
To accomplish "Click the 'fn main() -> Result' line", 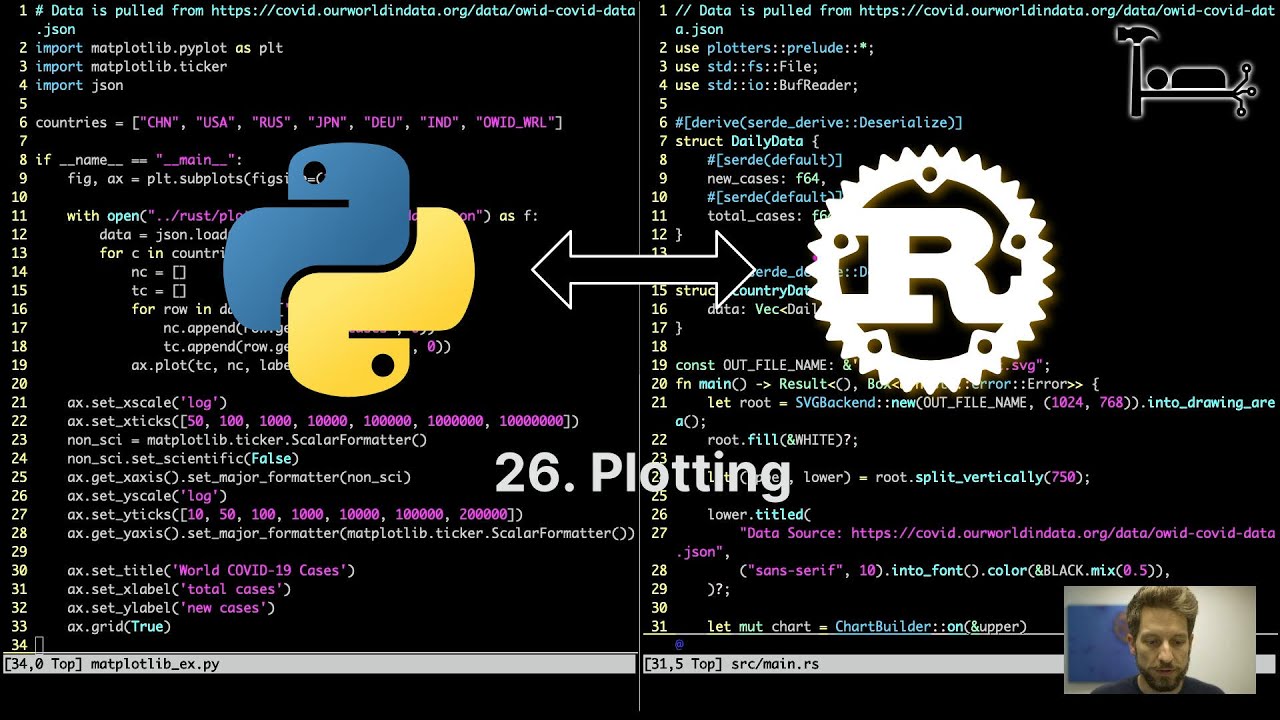I will (x=887, y=384).
